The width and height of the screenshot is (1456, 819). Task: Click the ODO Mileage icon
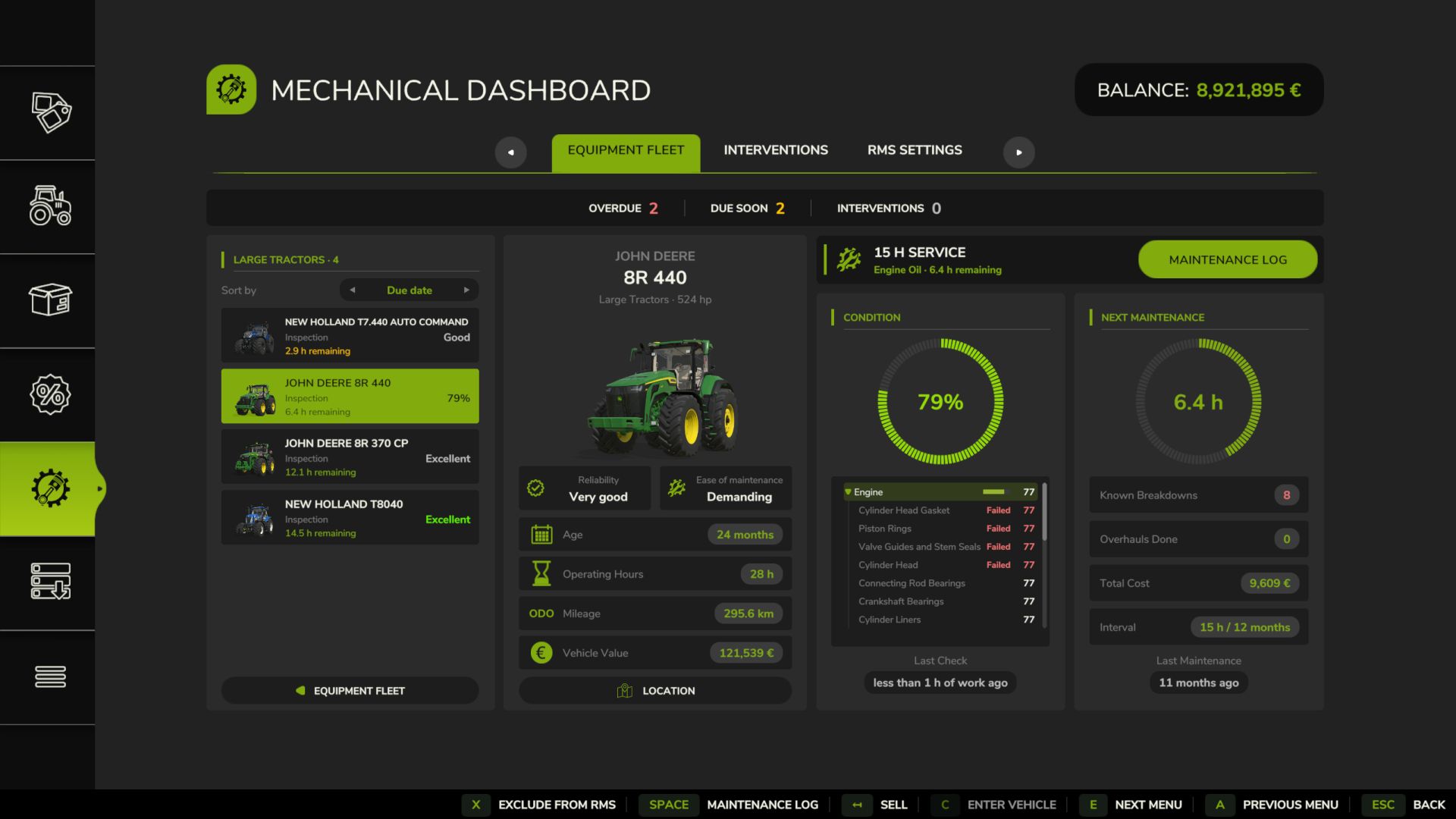pos(541,613)
